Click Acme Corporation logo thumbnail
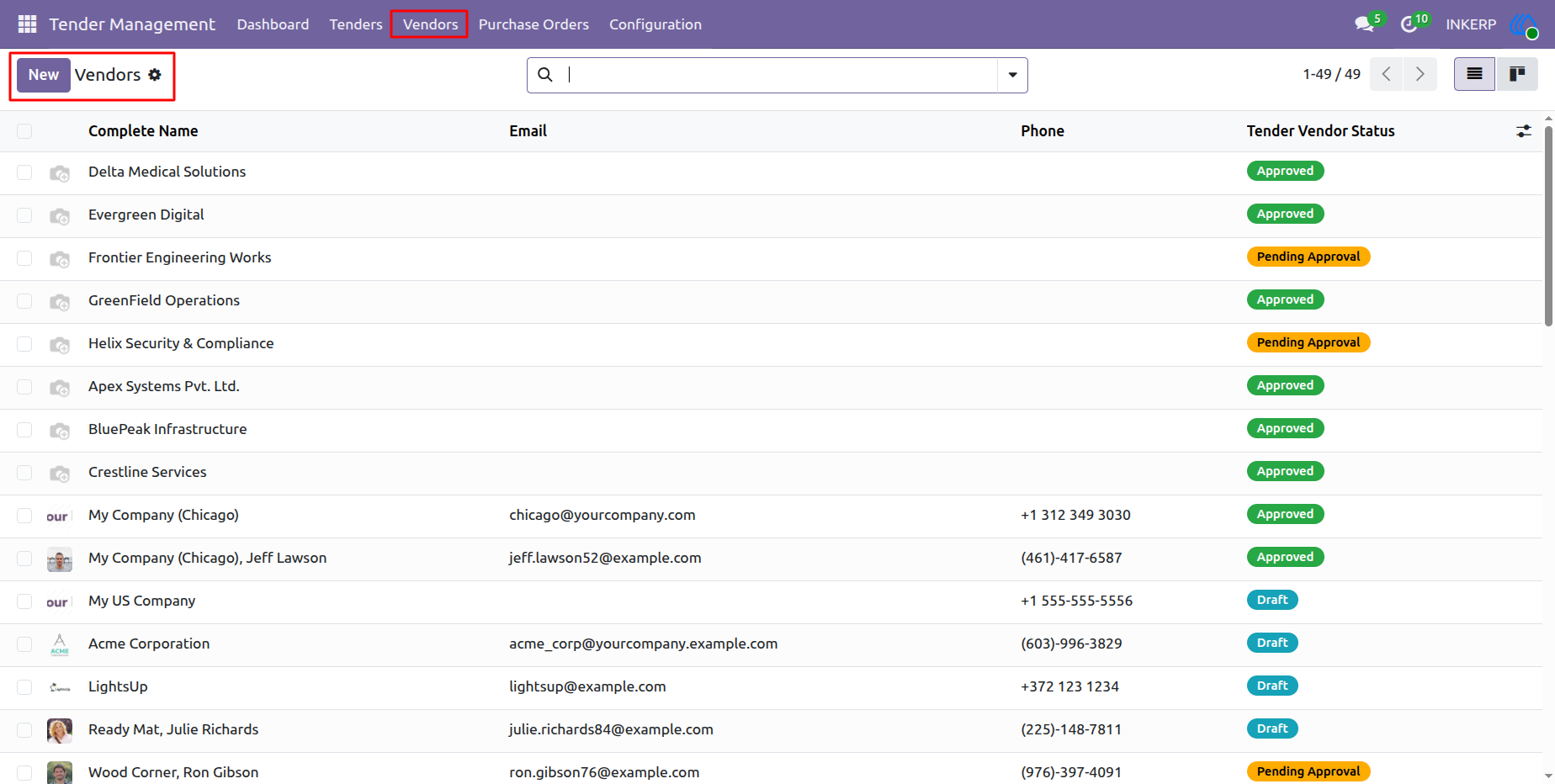The width and height of the screenshot is (1555, 784). 60,645
